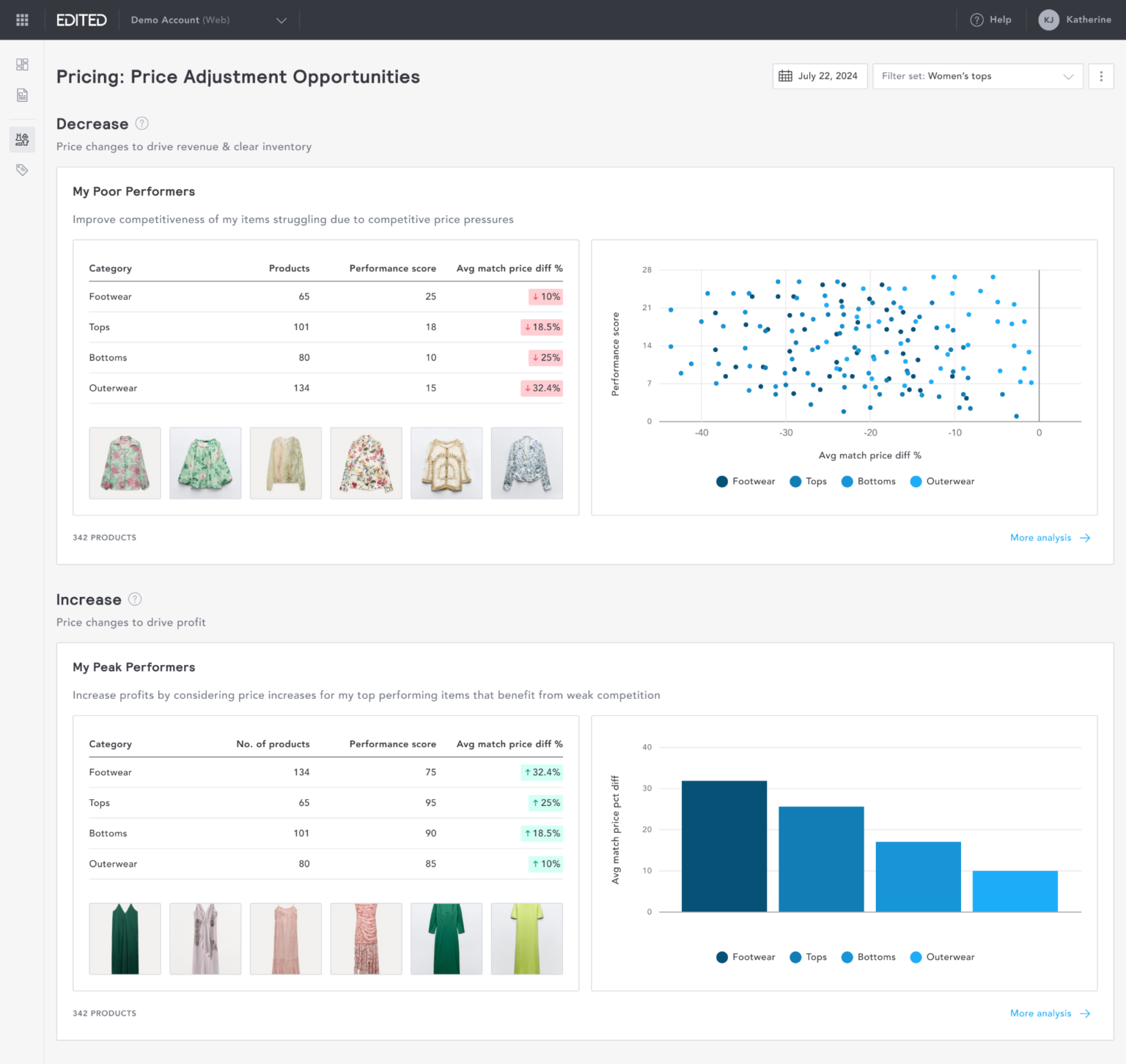Show info tooltip next to Increase heading
The height and width of the screenshot is (1064, 1126).
(x=135, y=599)
